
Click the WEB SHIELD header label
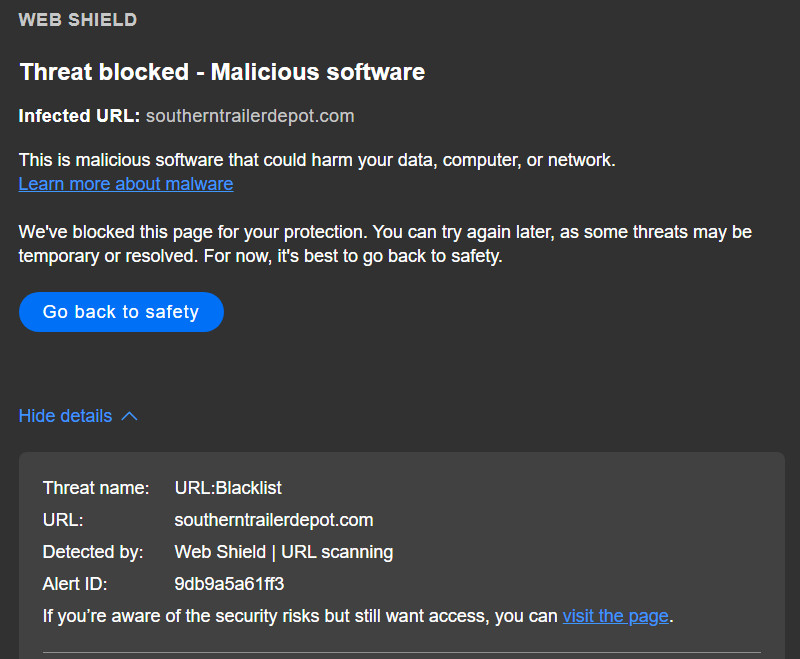78,20
